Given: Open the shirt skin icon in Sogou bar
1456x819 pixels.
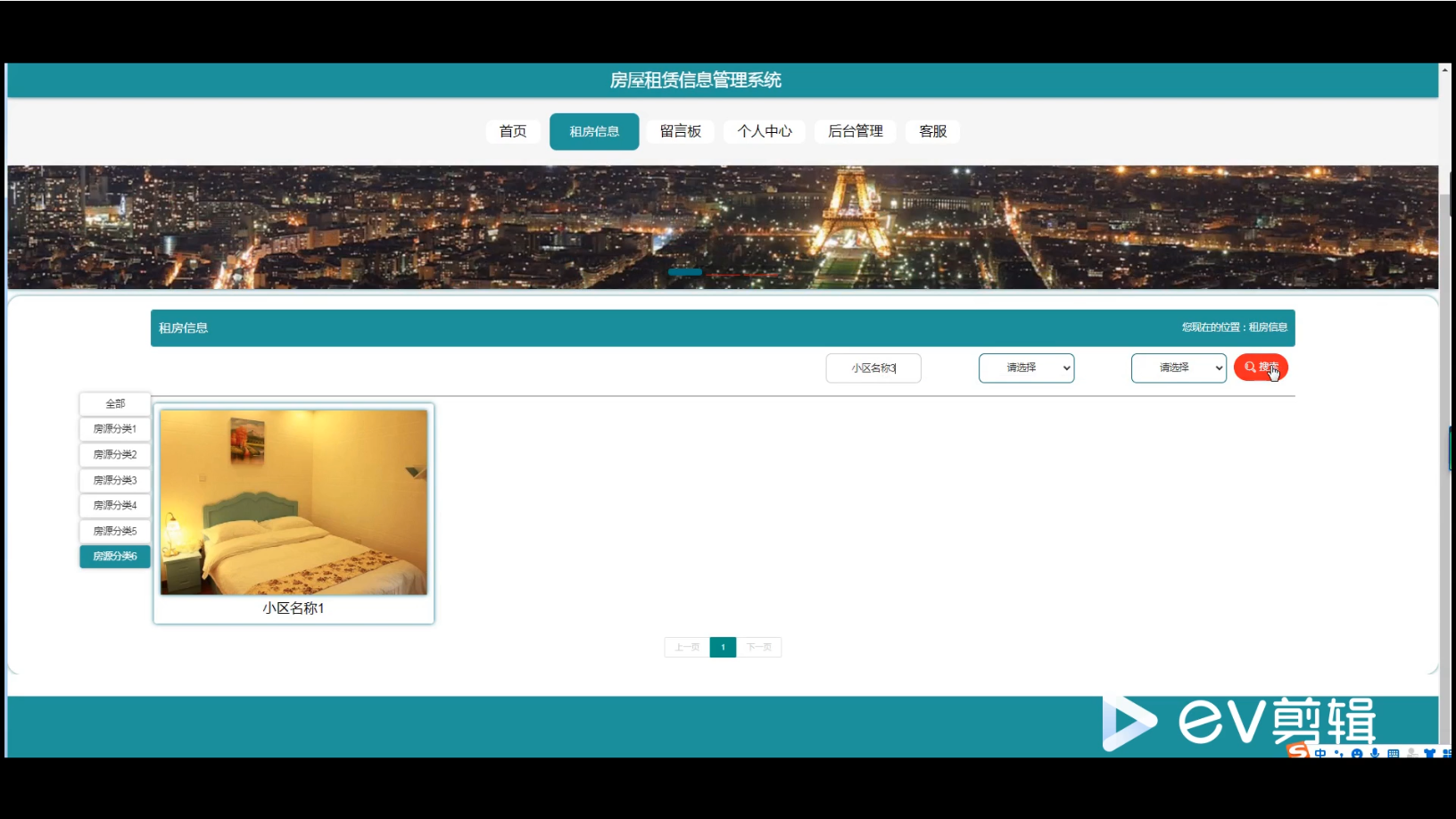Looking at the screenshot, I should (1430, 753).
